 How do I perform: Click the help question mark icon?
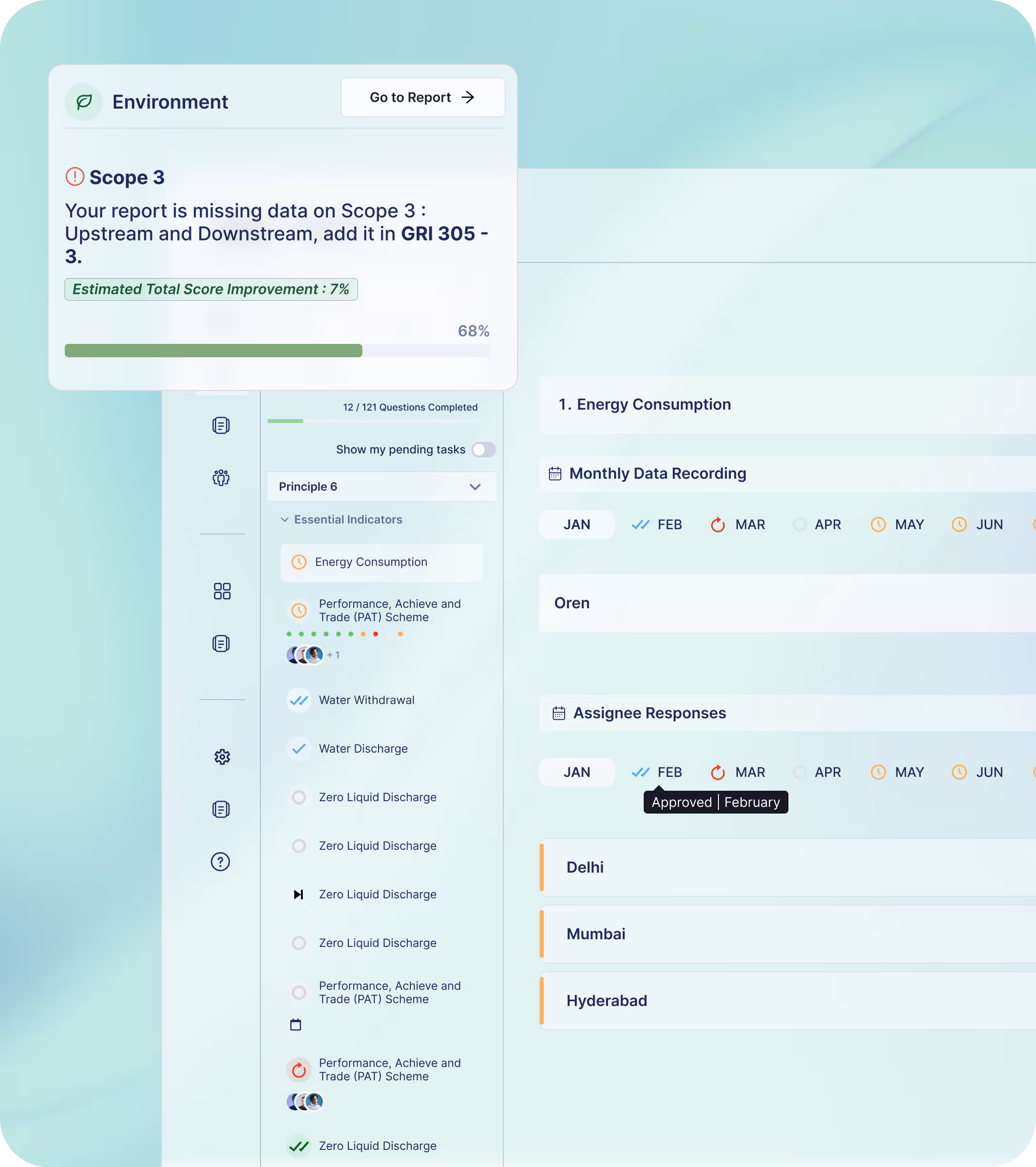222,862
